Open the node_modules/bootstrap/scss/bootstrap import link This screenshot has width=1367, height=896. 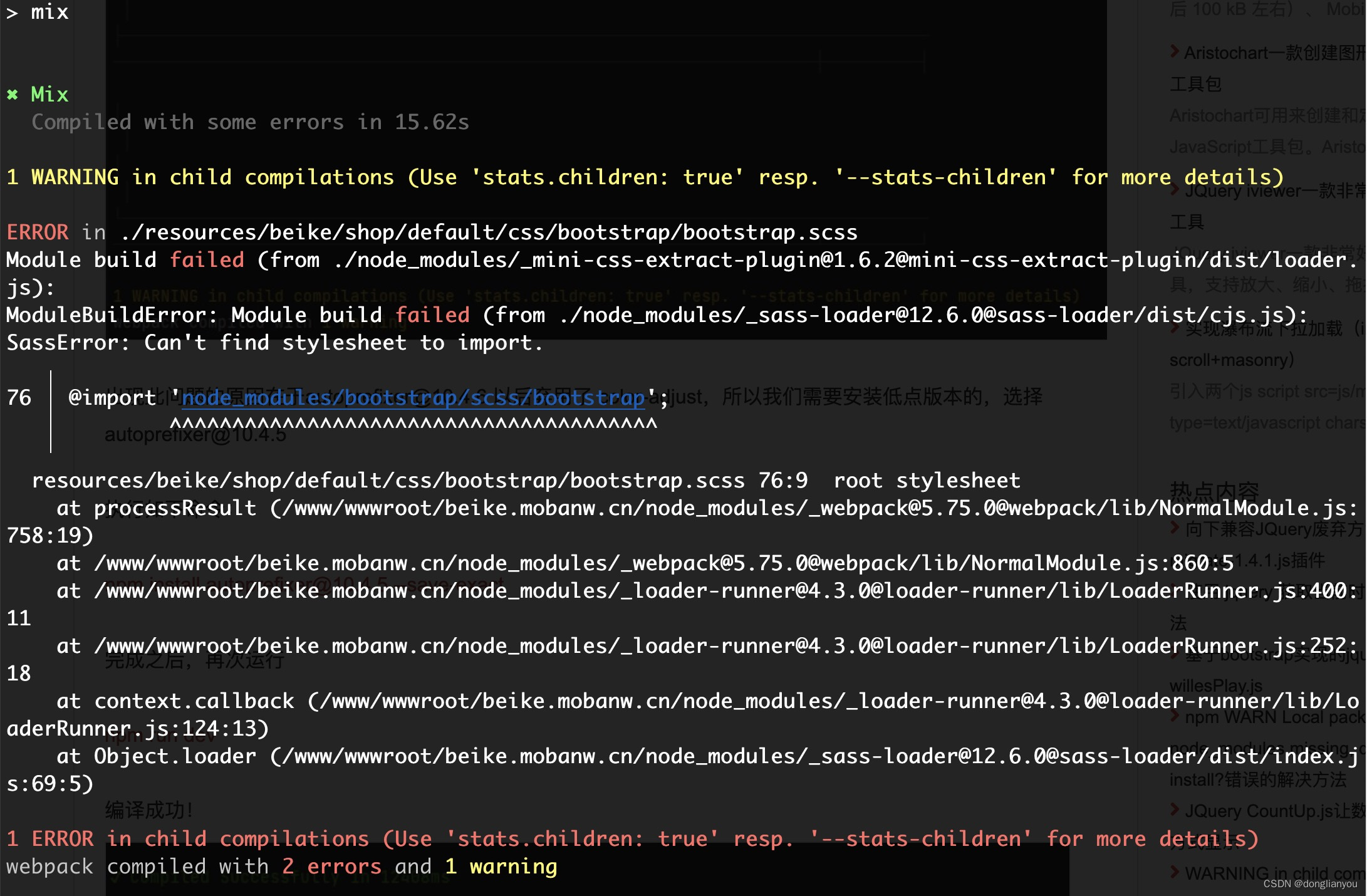[x=413, y=398]
